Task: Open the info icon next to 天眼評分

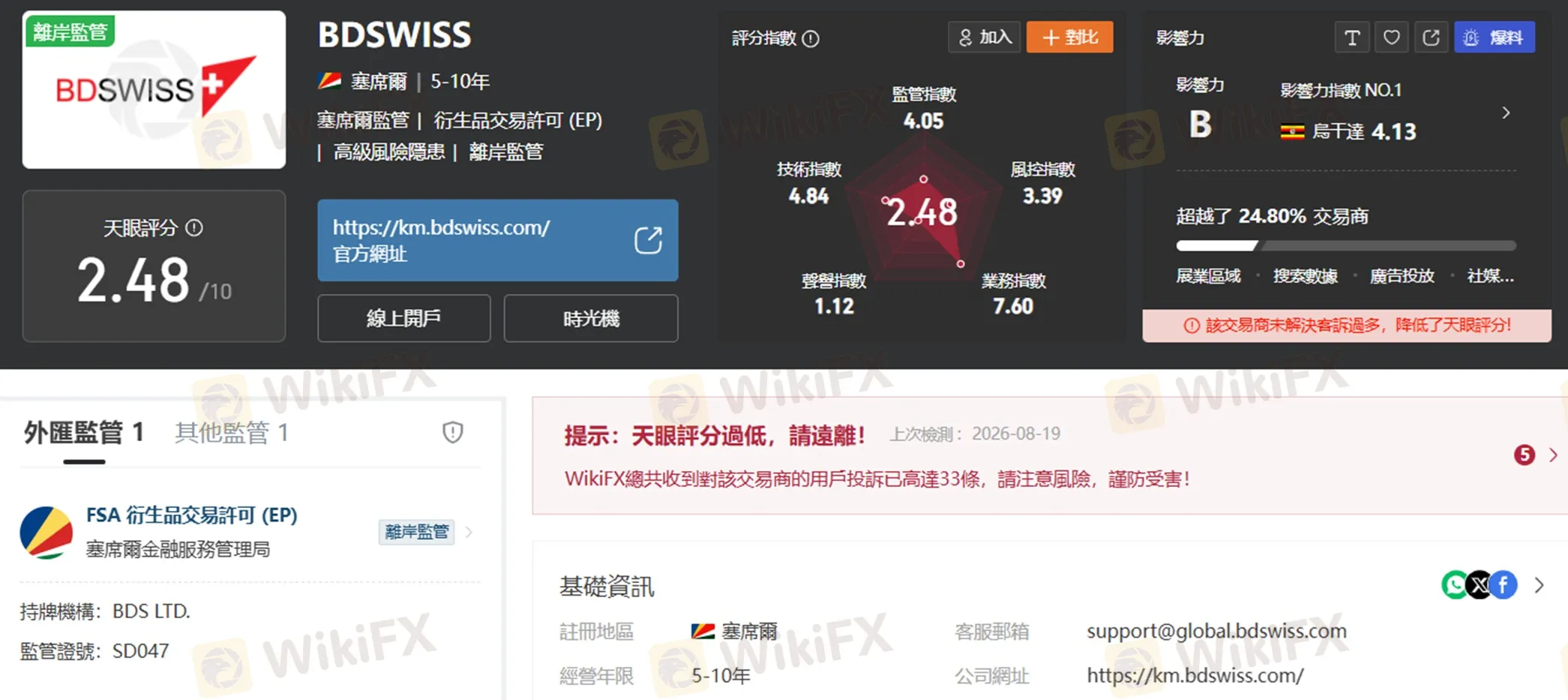Action: coord(194,227)
